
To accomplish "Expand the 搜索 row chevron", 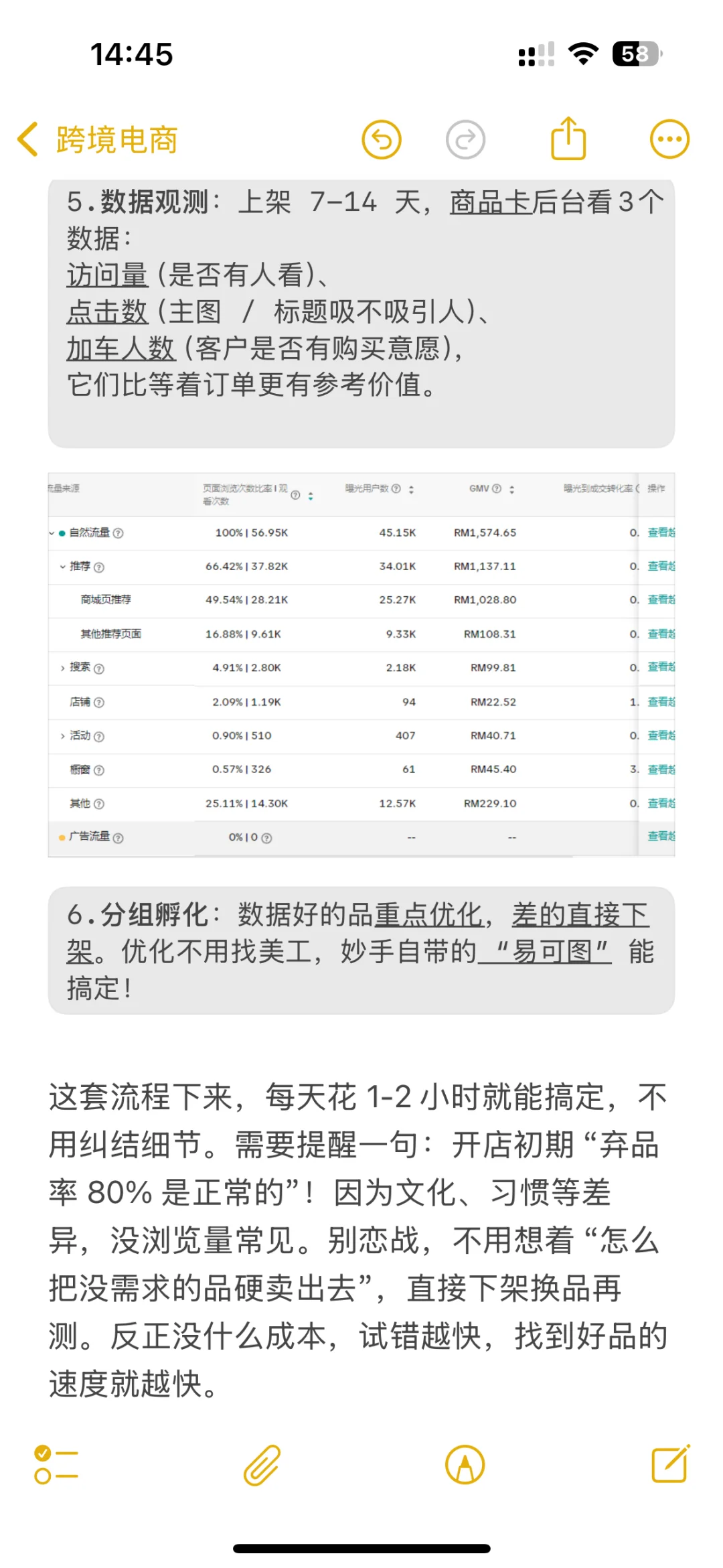I will click(x=63, y=668).
